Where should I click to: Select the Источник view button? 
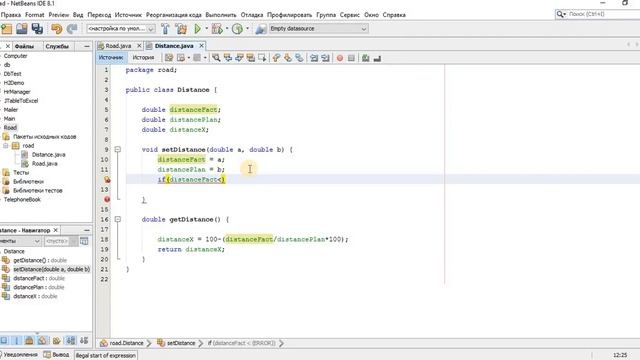pos(111,58)
